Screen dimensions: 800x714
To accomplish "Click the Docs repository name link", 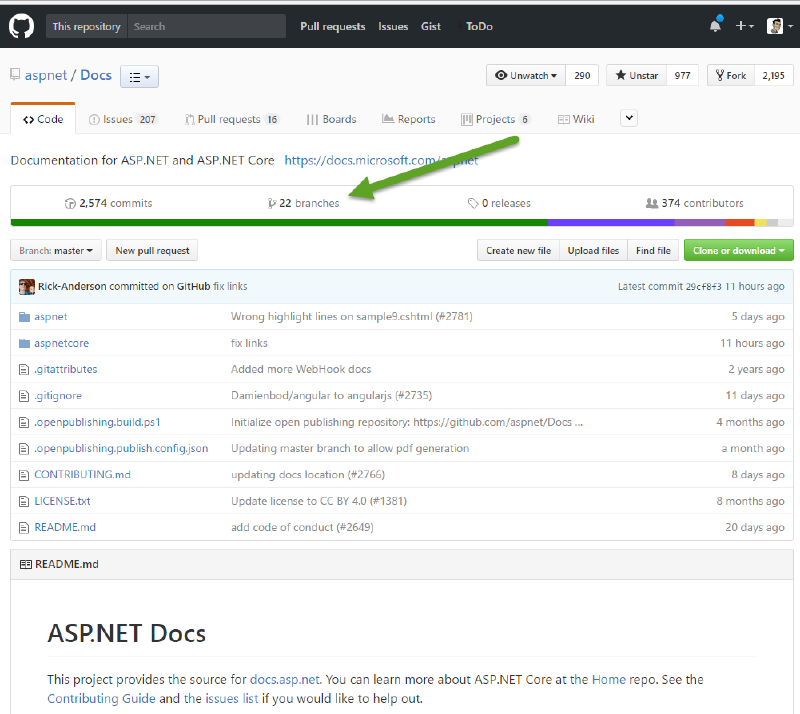I will pos(96,75).
